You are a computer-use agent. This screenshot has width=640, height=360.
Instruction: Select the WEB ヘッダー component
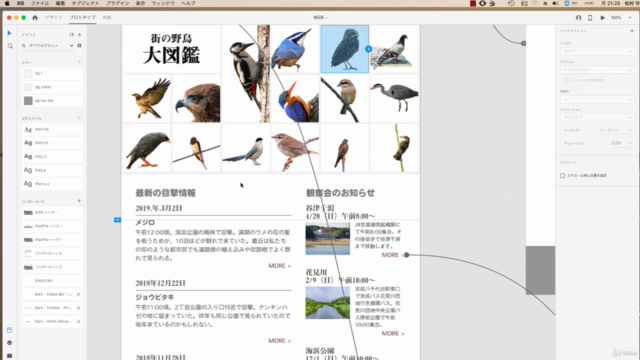click(52, 213)
